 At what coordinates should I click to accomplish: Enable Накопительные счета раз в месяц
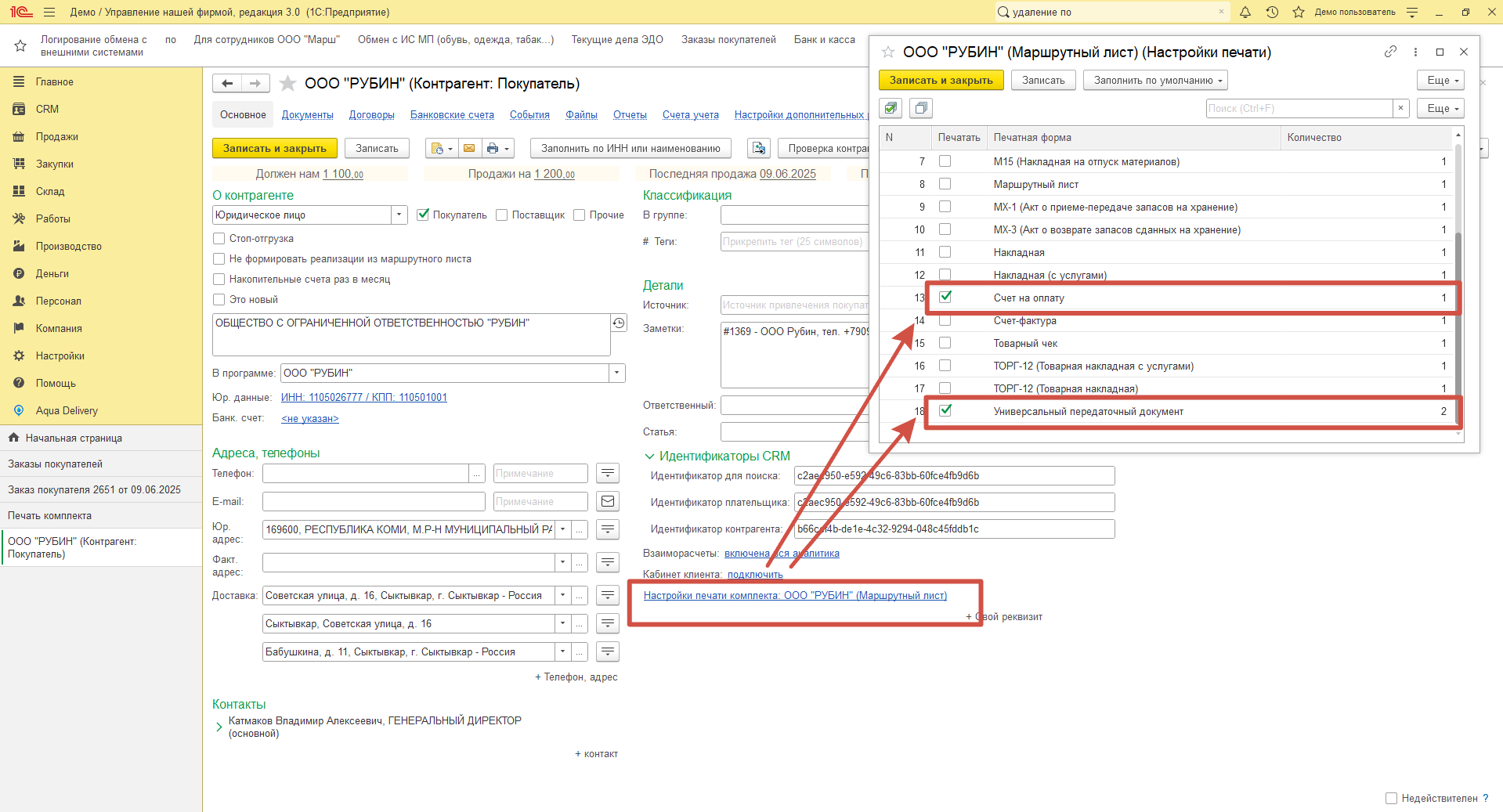point(219,279)
